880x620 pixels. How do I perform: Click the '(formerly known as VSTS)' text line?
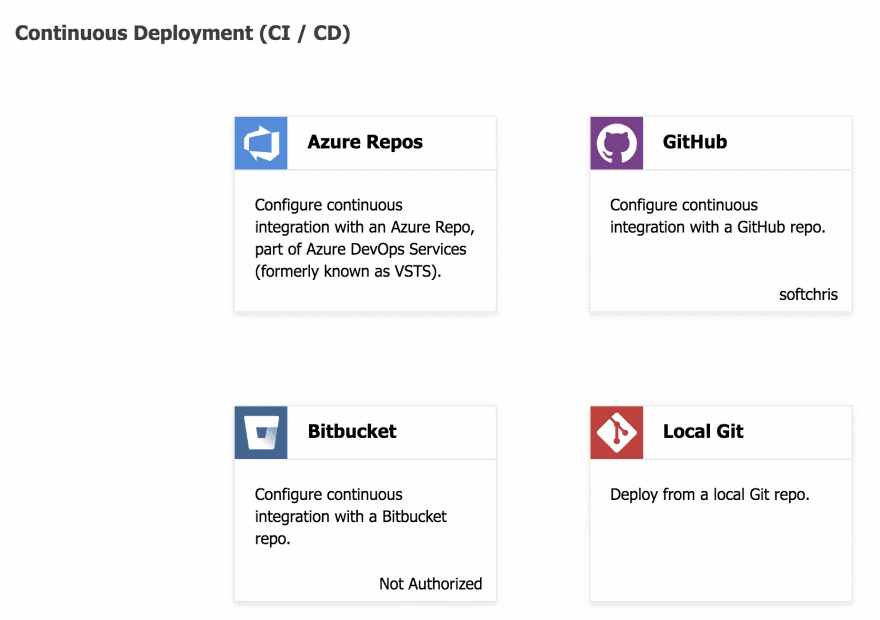(348, 271)
